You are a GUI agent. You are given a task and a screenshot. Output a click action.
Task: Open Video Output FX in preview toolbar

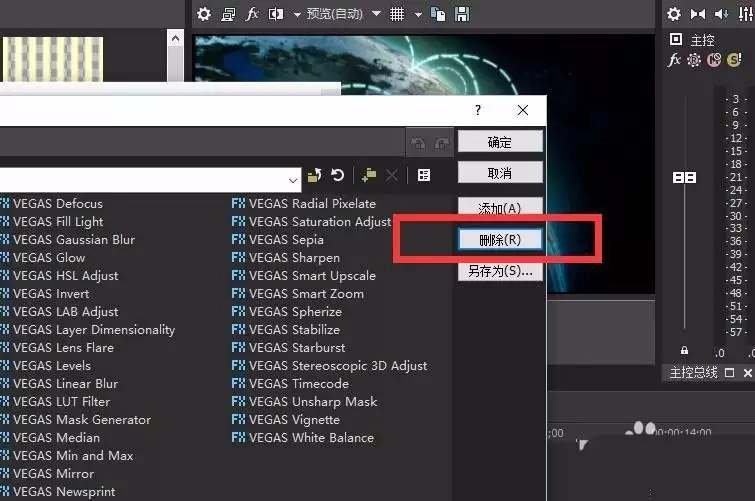(x=252, y=14)
